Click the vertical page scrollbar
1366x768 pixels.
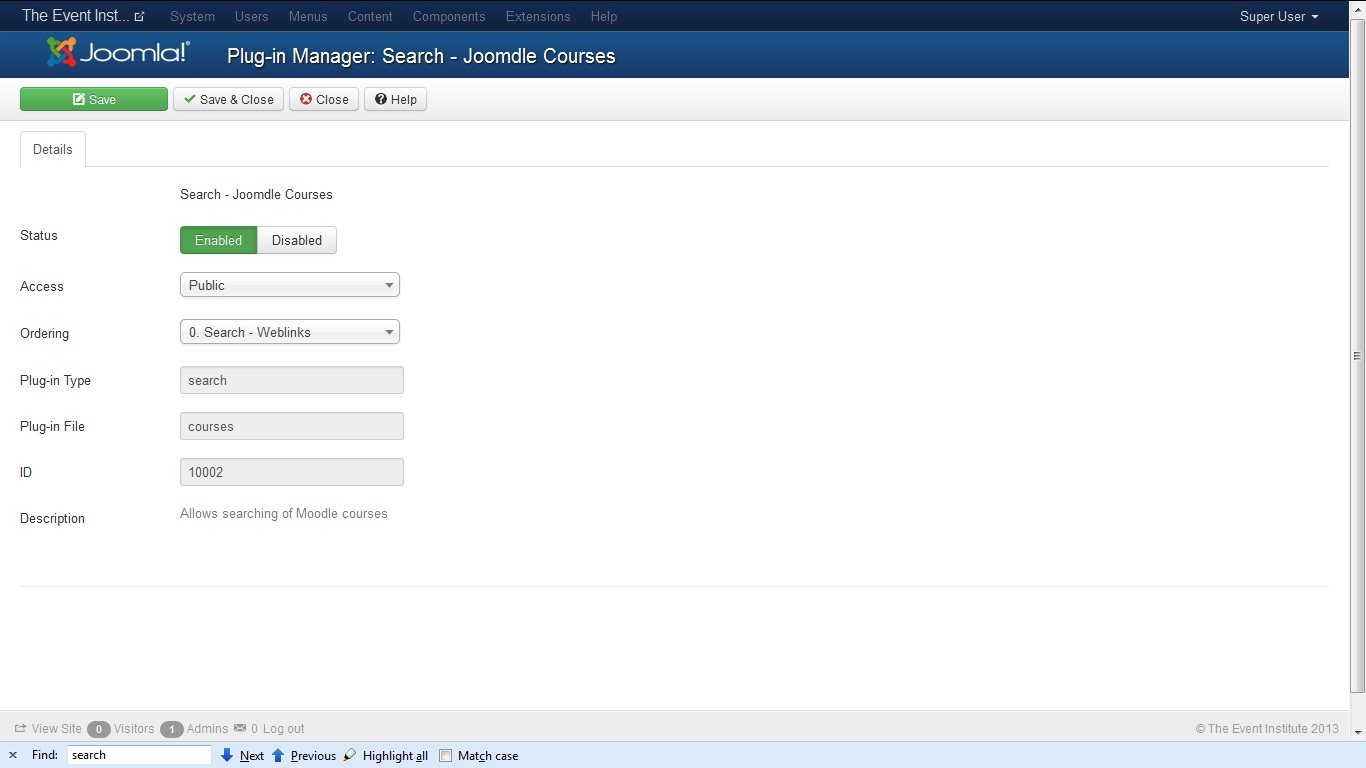[1357, 355]
